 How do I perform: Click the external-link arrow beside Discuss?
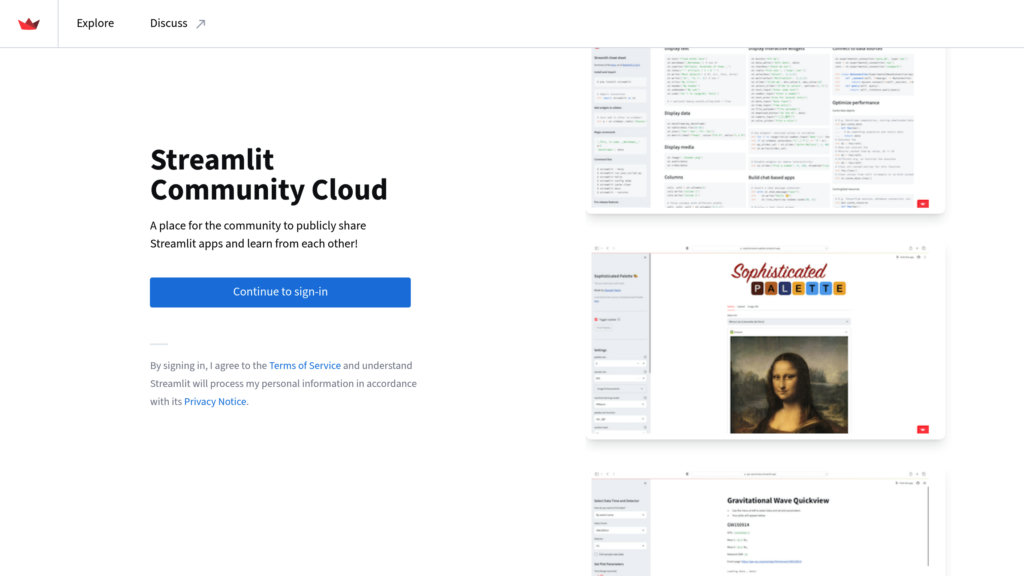(x=200, y=24)
